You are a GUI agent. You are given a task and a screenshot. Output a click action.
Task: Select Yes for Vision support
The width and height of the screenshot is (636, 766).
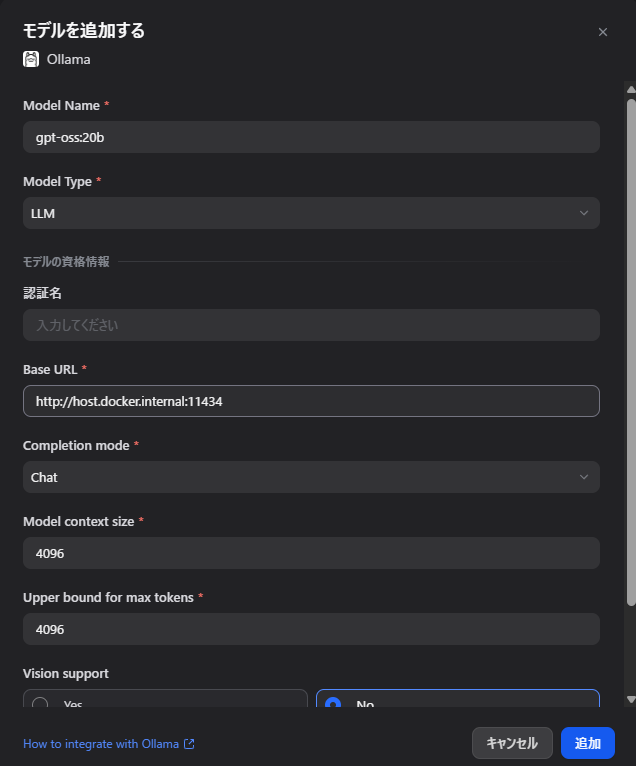point(165,699)
